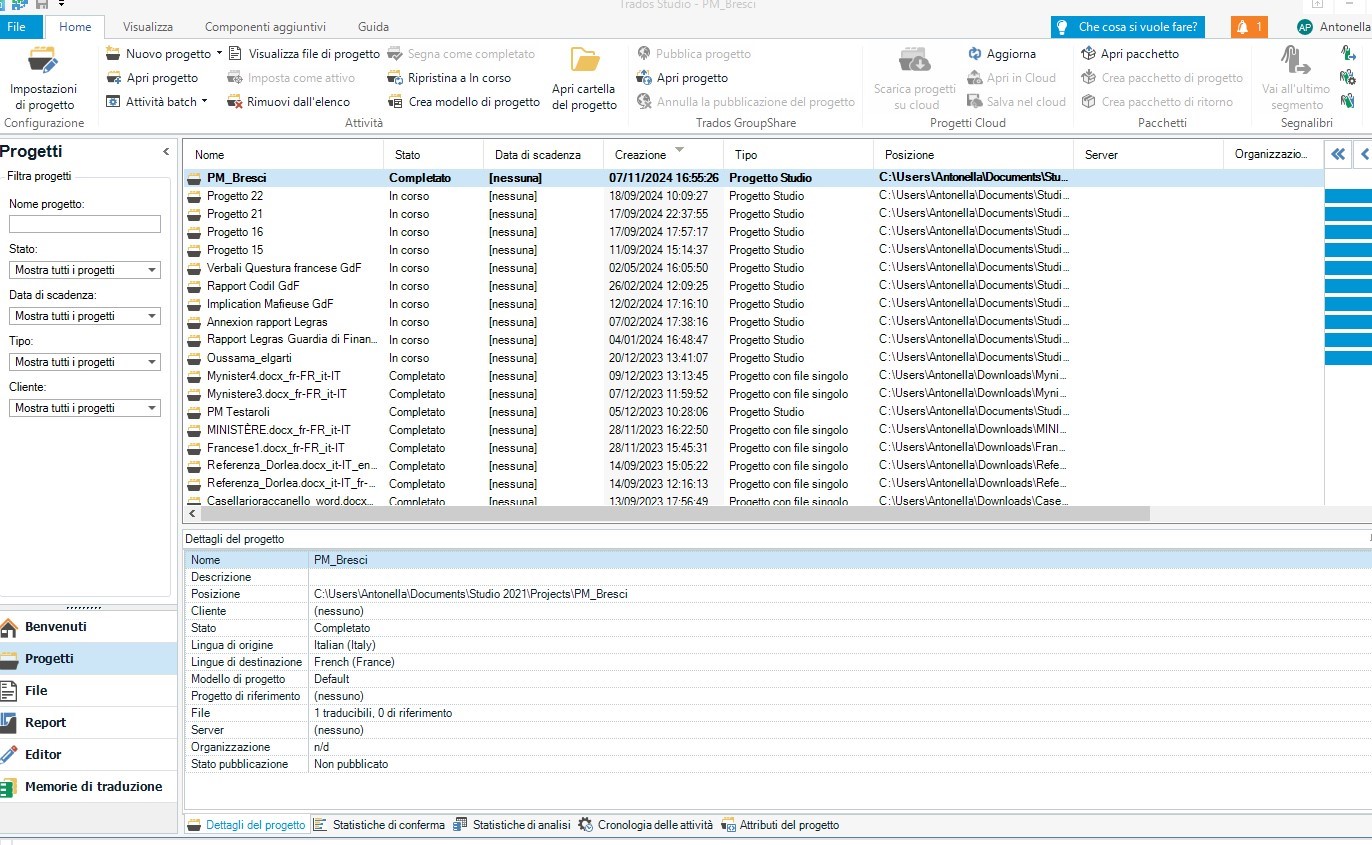Open Dettagli del progetto bottom tab

click(x=246, y=825)
